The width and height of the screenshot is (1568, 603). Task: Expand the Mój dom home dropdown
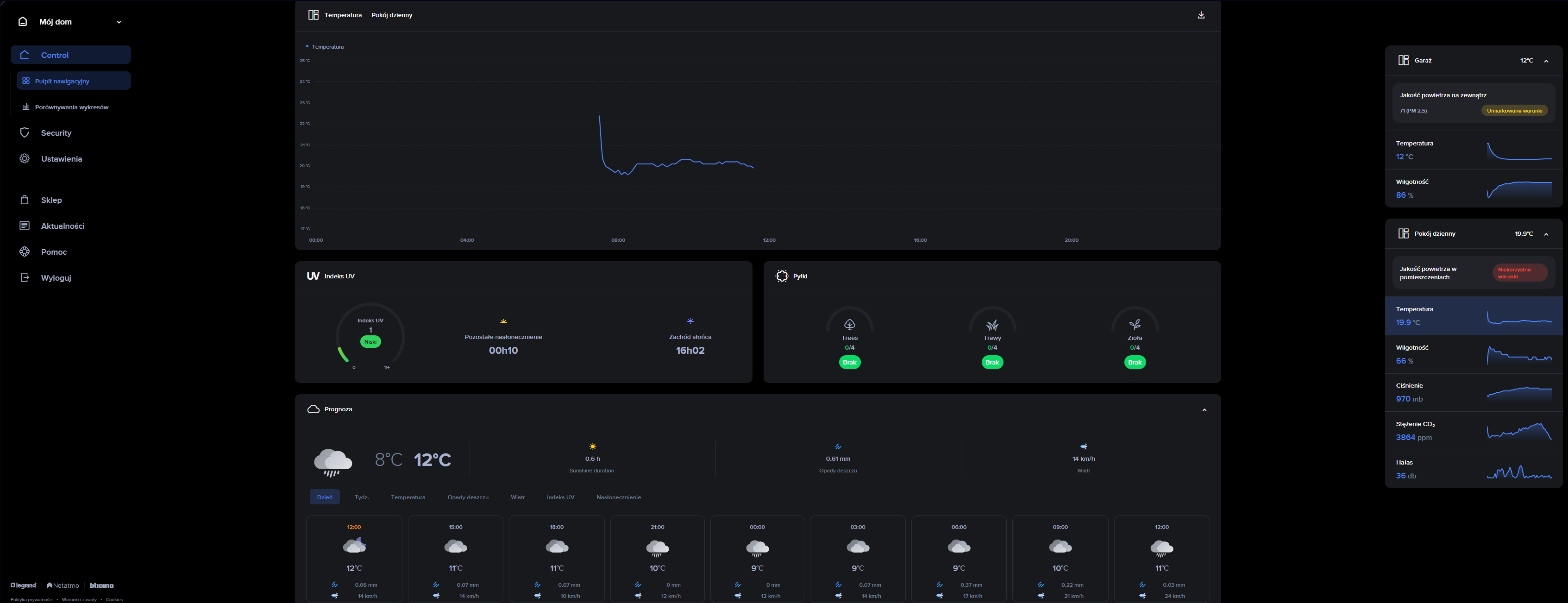(x=119, y=22)
